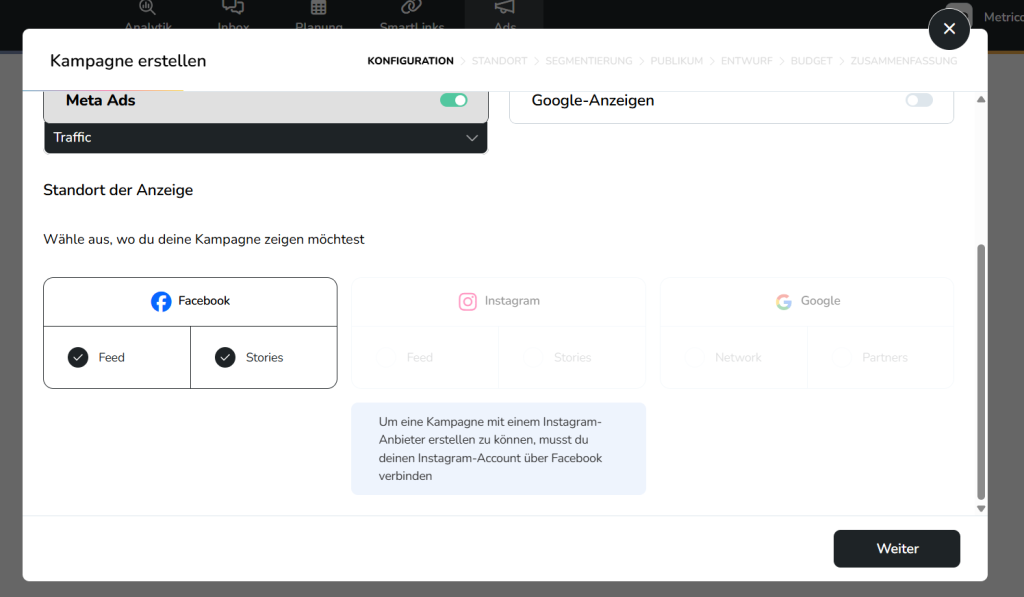The image size is (1024, 597).
Task: Click the Google logo icon
Action: click(784, 301)
